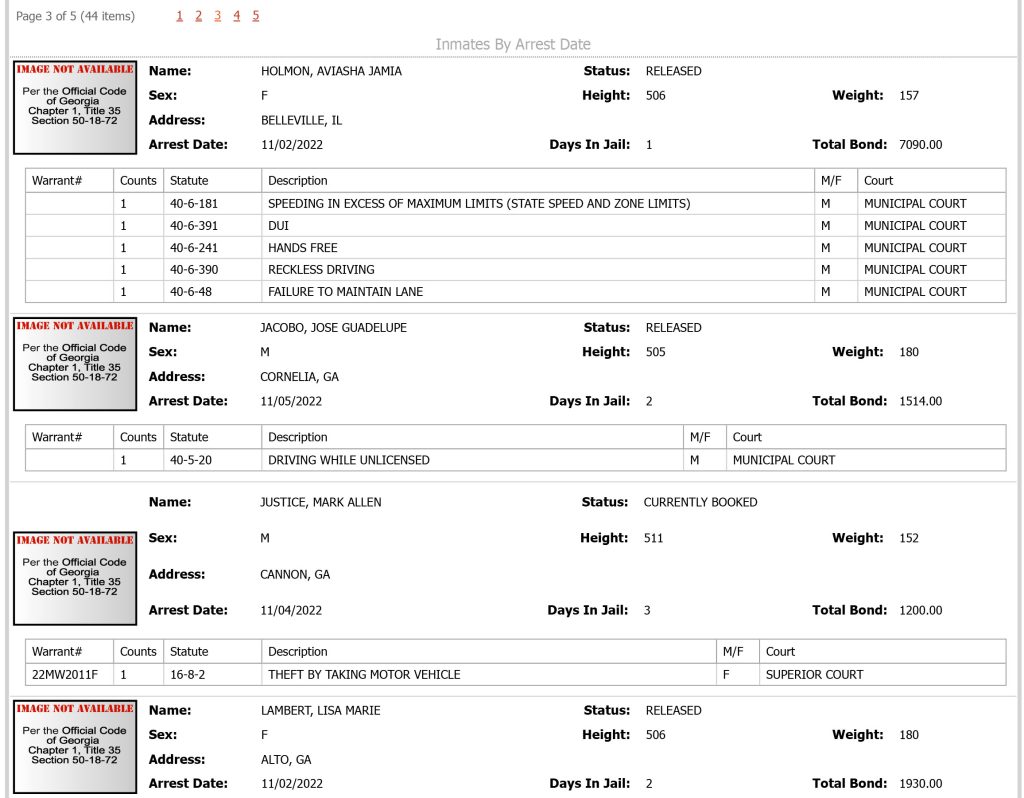Click image placeholder for Justice, Mark Allen
1024x798 pixels.
pyautogui.click(x=75, y=579)
